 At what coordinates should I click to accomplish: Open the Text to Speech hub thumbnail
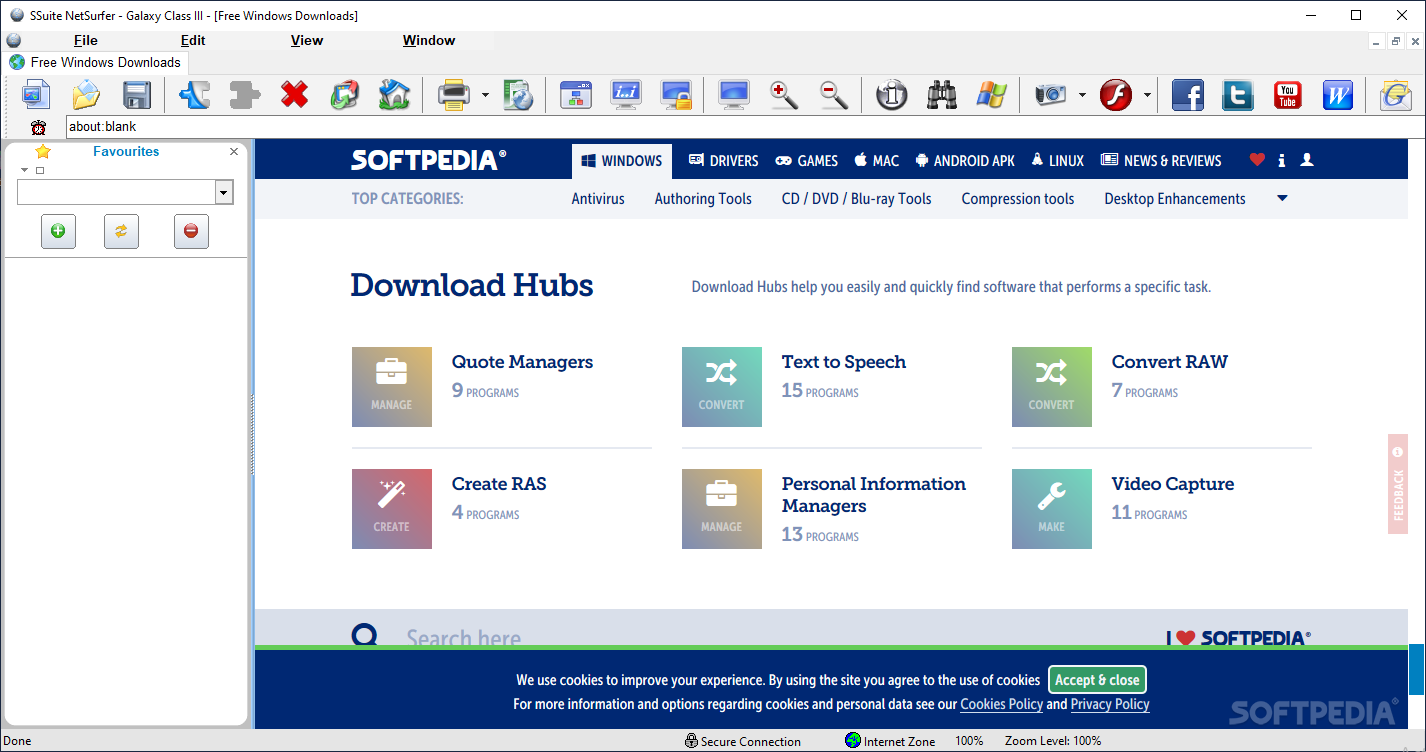tap(722, 387)
